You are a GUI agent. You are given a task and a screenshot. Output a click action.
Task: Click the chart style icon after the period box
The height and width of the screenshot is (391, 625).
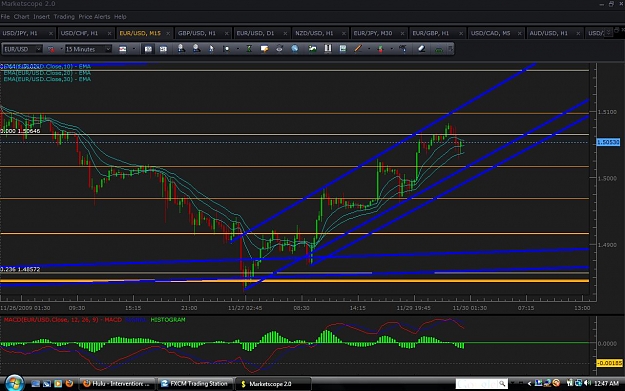click(x=123, y=49)
